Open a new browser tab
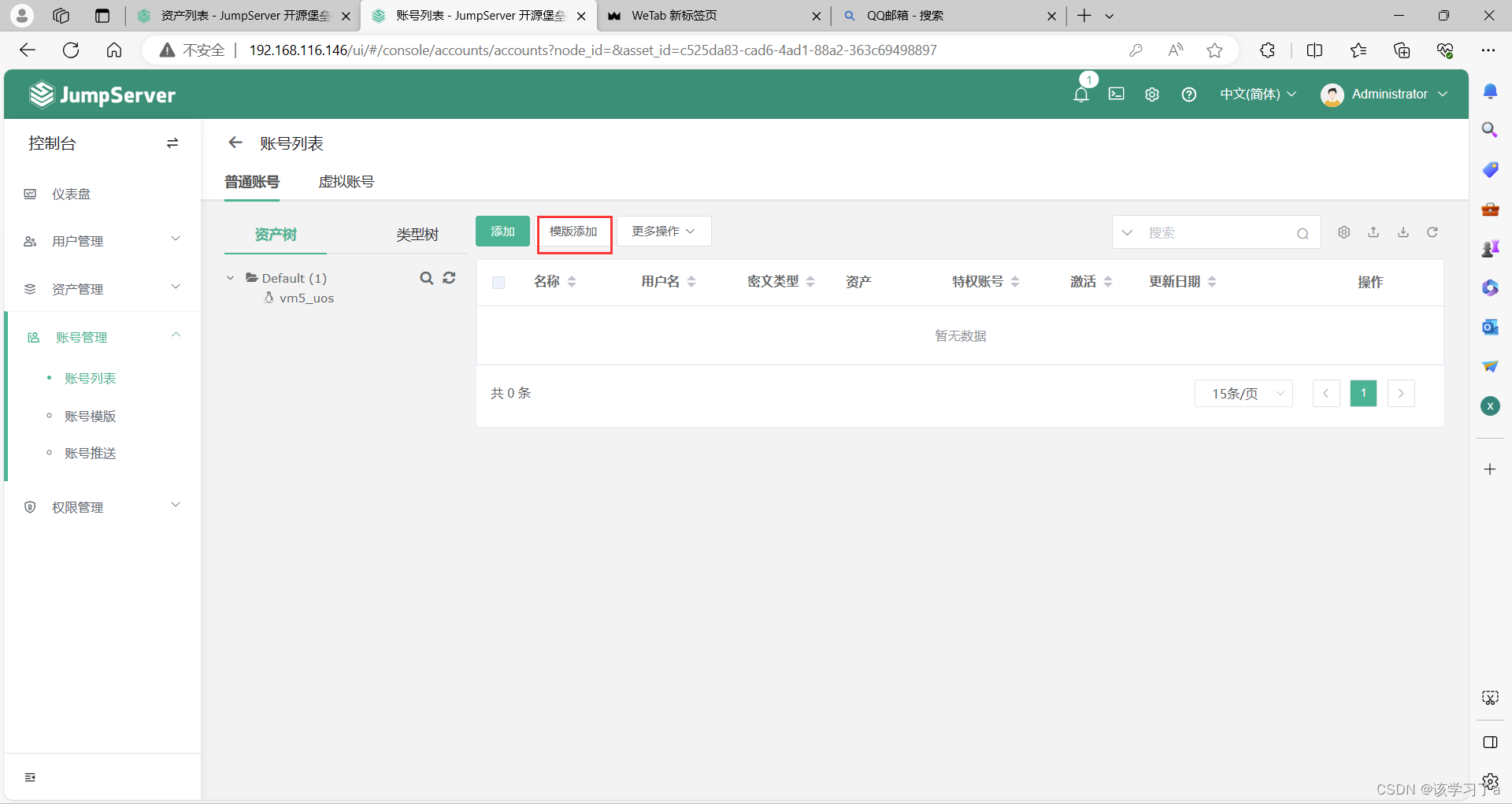This screenshot has width=1512, height=804. (1084, 16)
